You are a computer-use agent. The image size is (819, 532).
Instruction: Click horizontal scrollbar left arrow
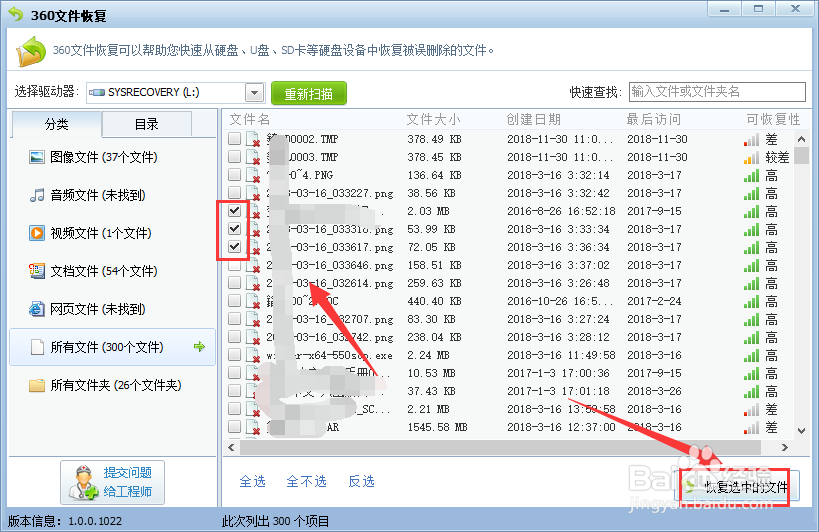tap(231, 447)
